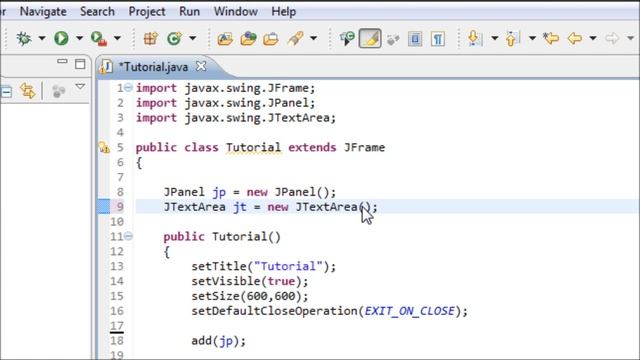The height and width of the screenshot is (360, 640).
Task: Click import javax.swing.JPanel line
Action: [226, 103]
